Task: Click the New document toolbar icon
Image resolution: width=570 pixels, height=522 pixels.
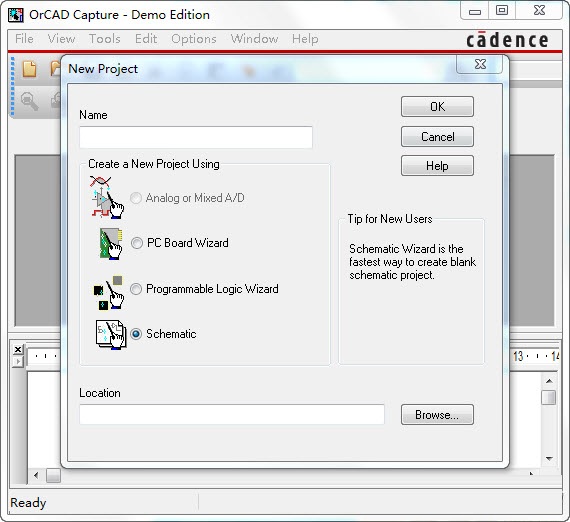Action: (29, 68)
